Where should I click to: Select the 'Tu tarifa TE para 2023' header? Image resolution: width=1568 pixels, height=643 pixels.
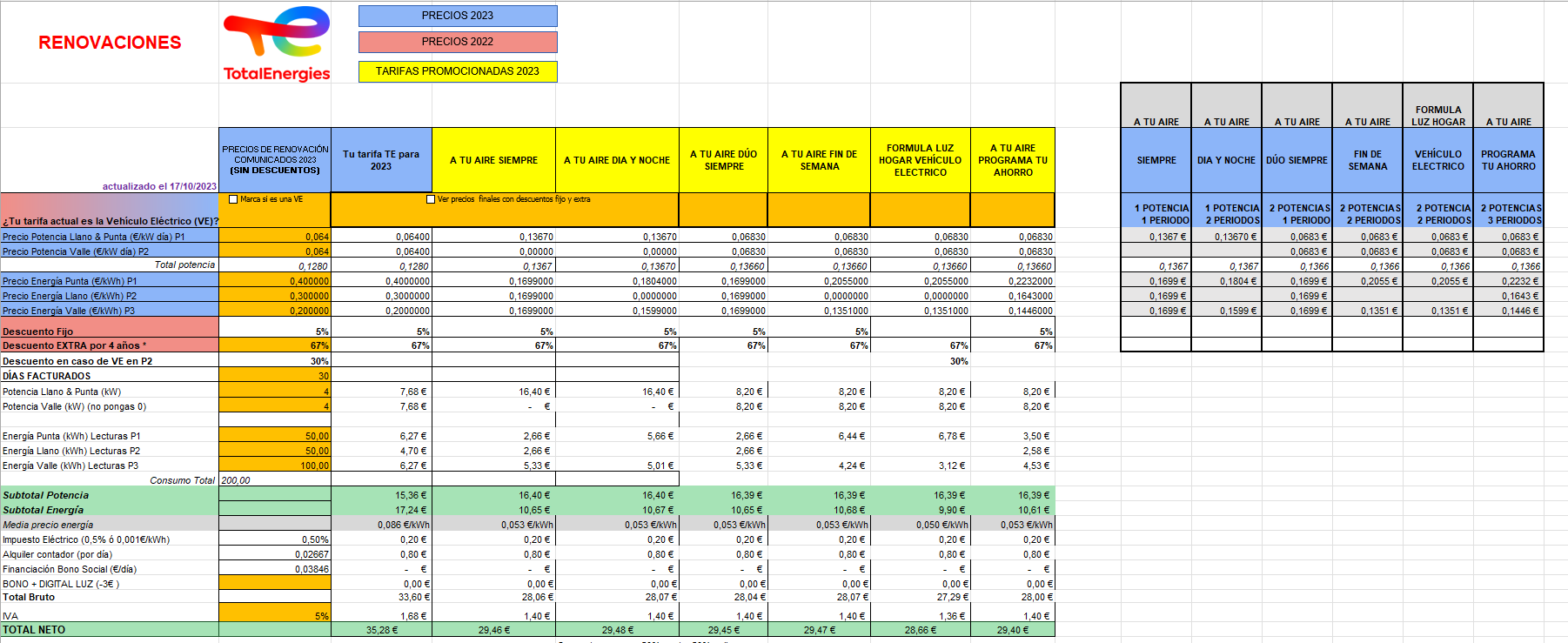pos(381,160)
